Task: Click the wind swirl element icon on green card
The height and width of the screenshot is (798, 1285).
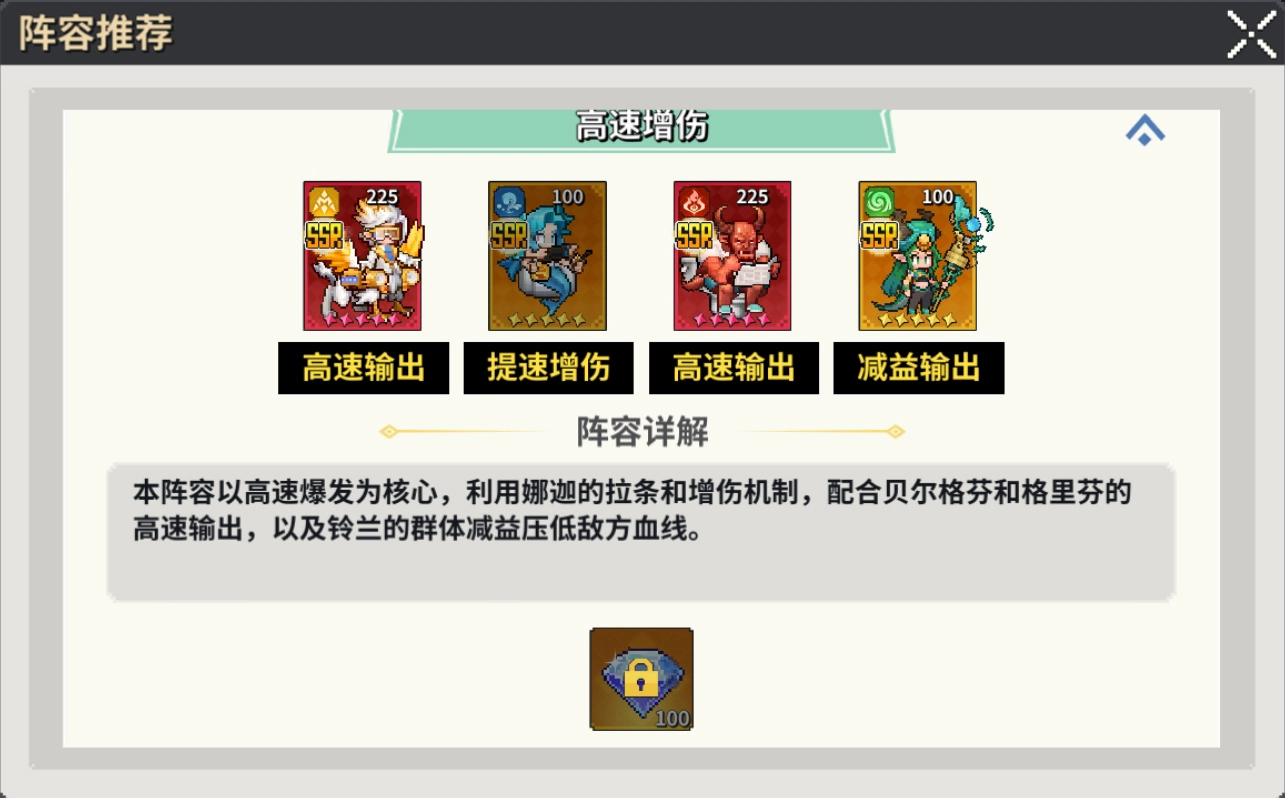Action: point(881,203)
